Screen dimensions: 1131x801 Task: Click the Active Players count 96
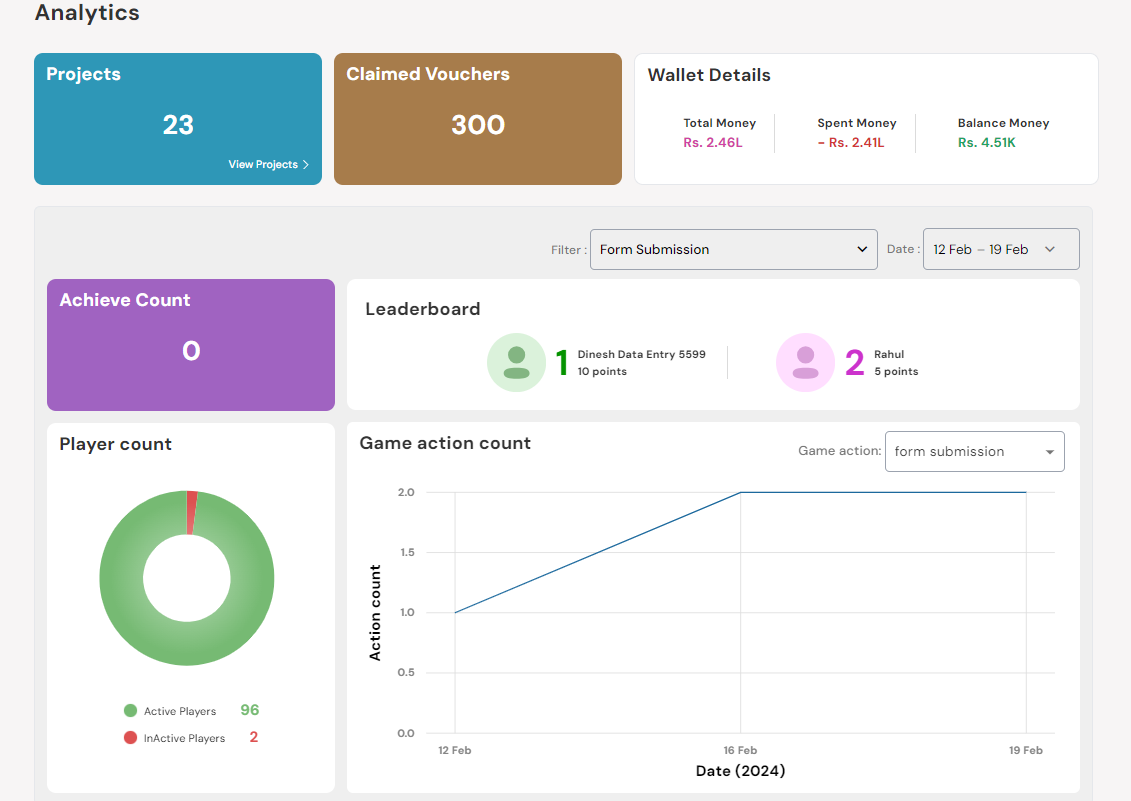[250, 710]
